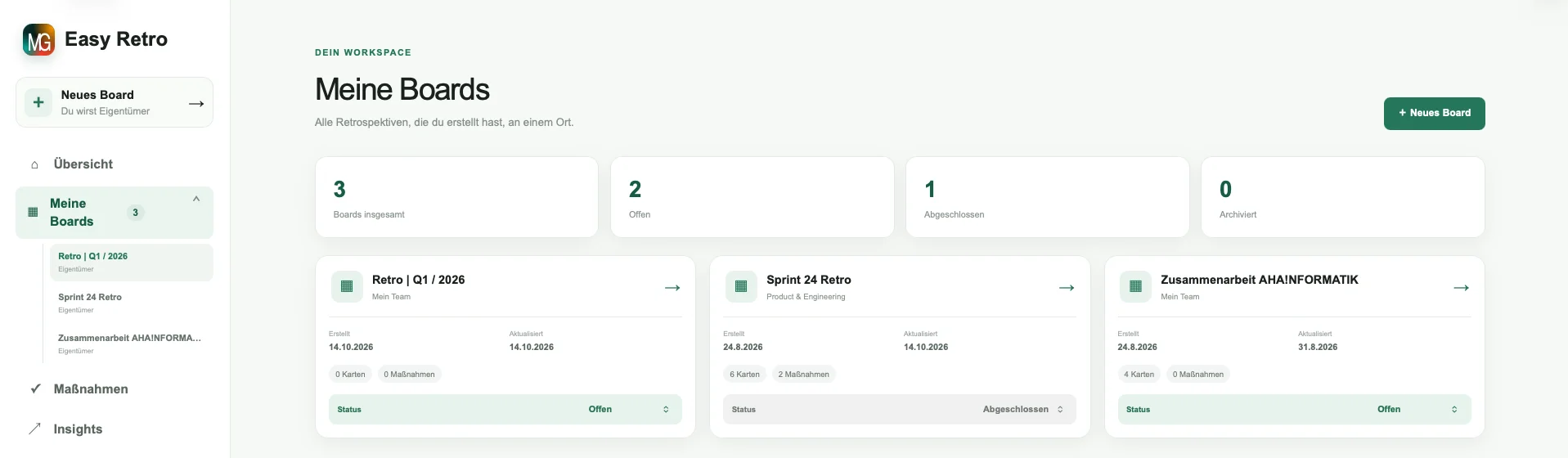Screen dimensions: 1568x458
Task: Click the Easy Retro title link
Action: (x=116, y=39)
